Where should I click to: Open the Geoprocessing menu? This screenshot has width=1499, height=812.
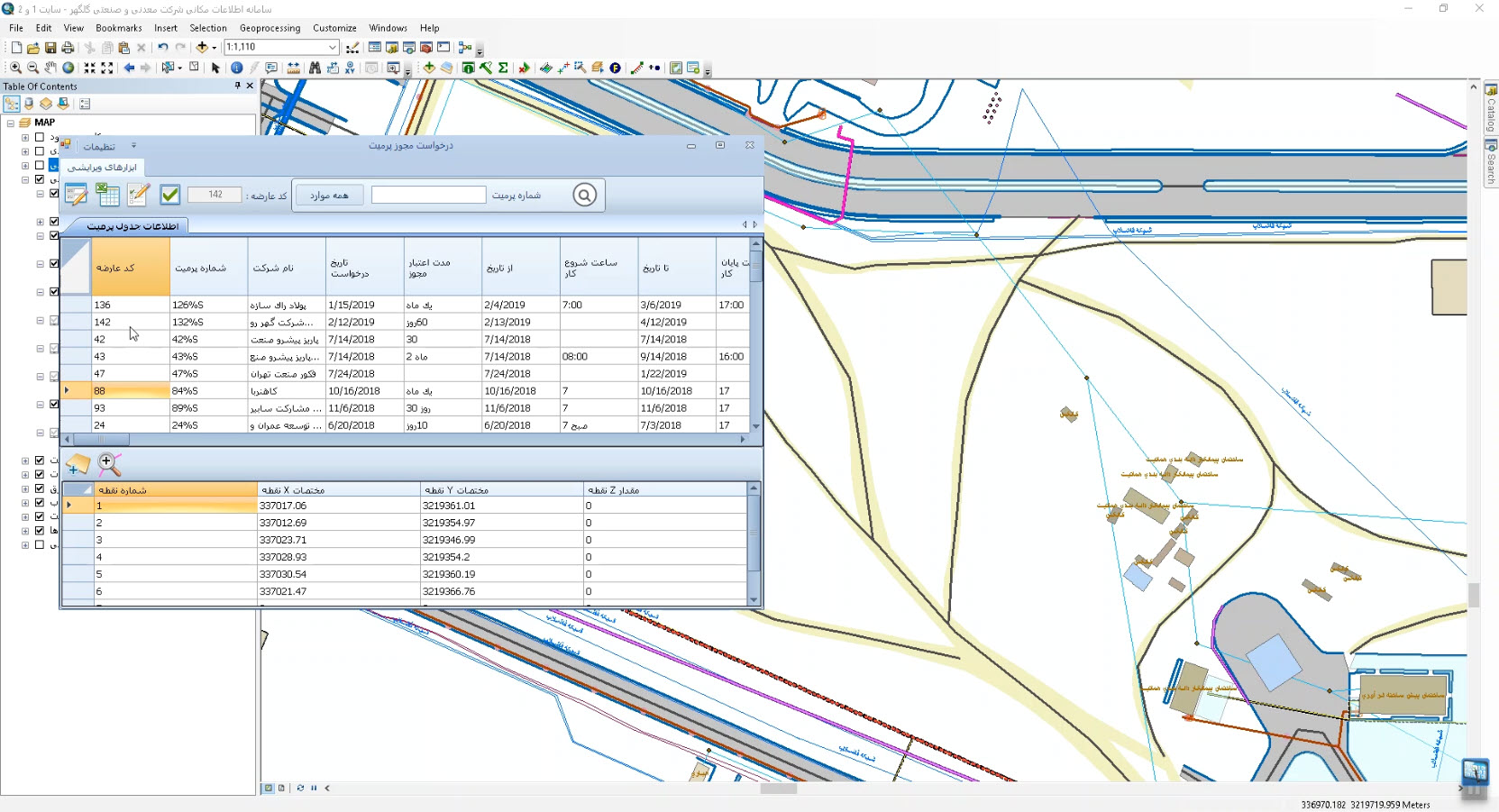(x=270, y=28)
